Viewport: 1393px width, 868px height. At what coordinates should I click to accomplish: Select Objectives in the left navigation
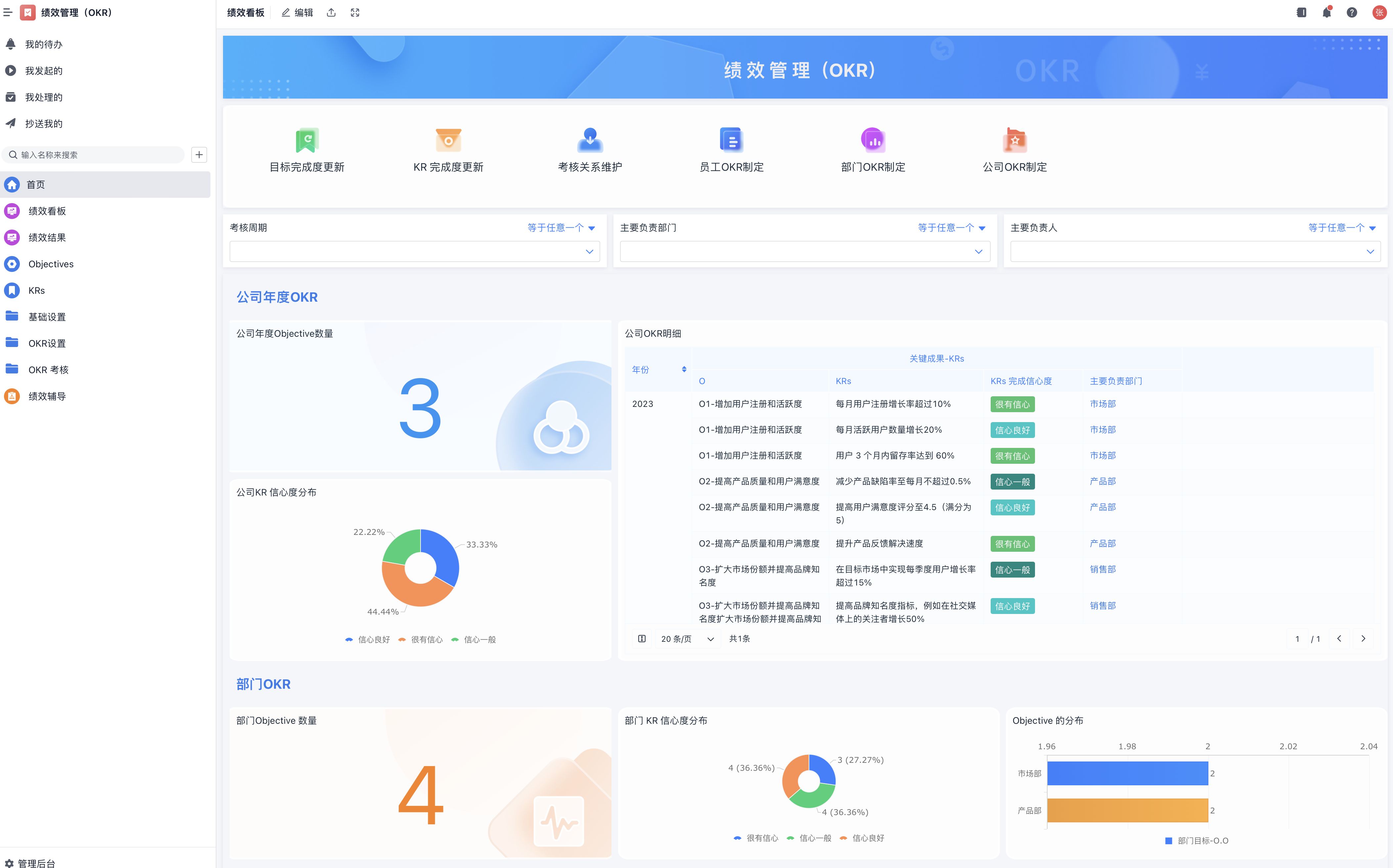[x=51, y=264]
